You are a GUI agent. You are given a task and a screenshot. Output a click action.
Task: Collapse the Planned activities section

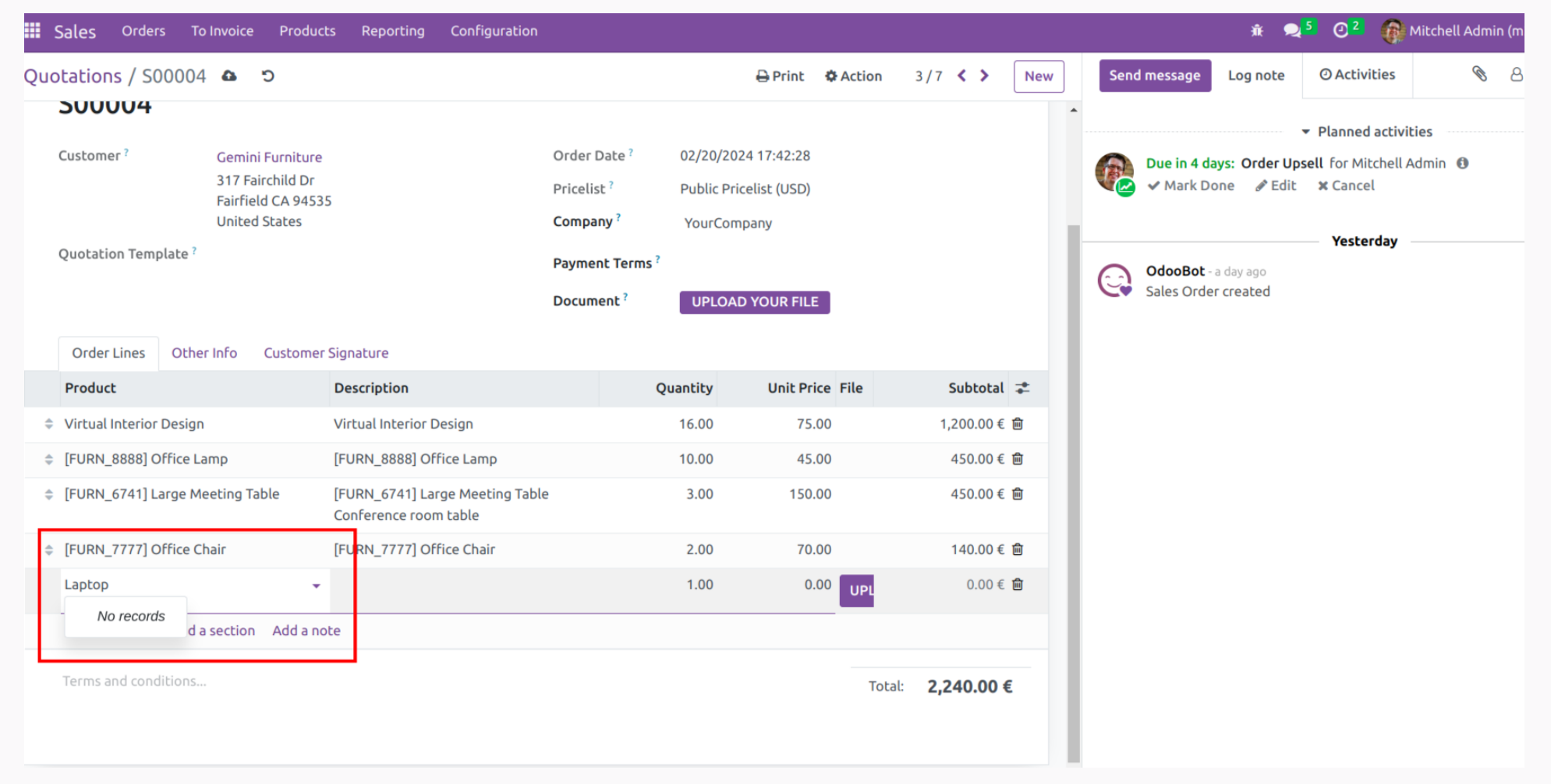1367,132
